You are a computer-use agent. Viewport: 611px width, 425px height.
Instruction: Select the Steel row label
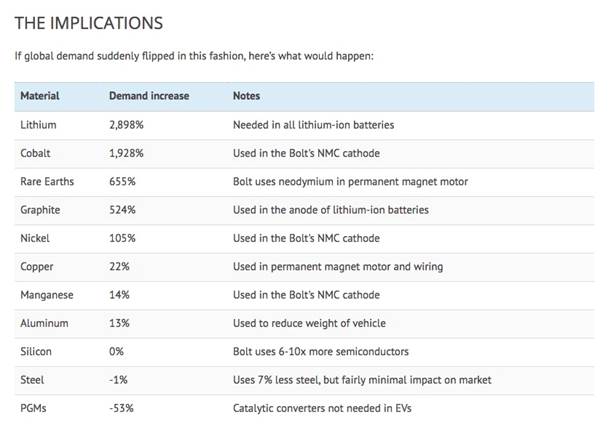[x=33, y=381]
